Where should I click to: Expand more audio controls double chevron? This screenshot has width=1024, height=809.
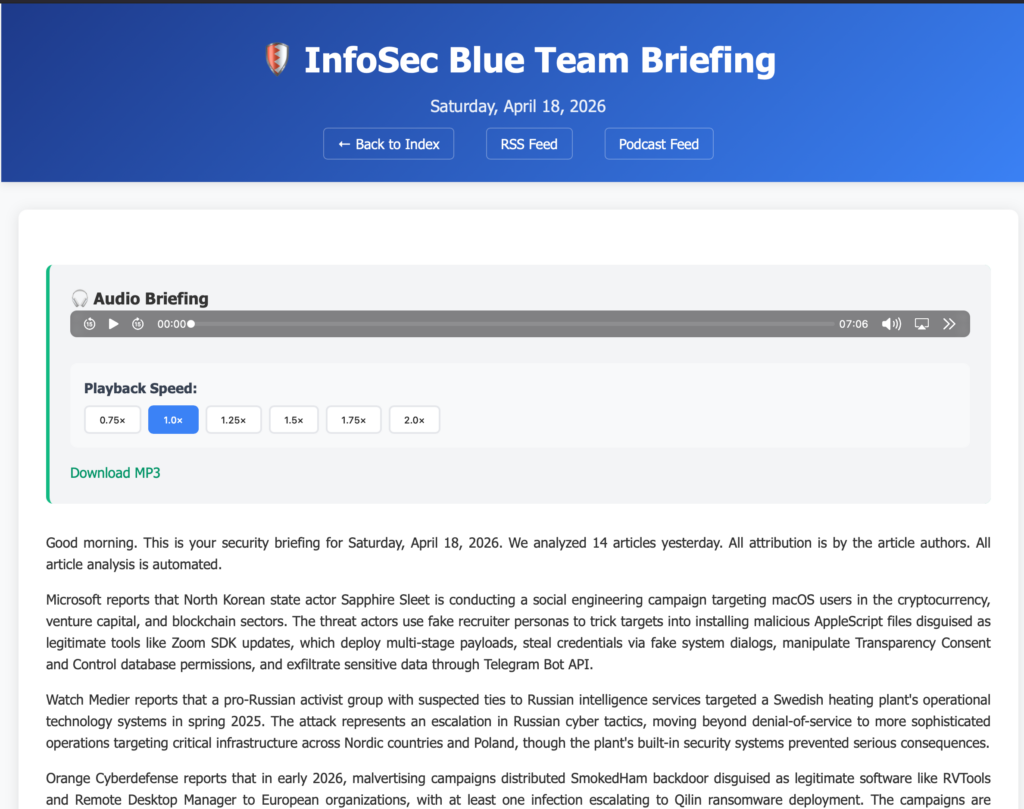point(950,324)
